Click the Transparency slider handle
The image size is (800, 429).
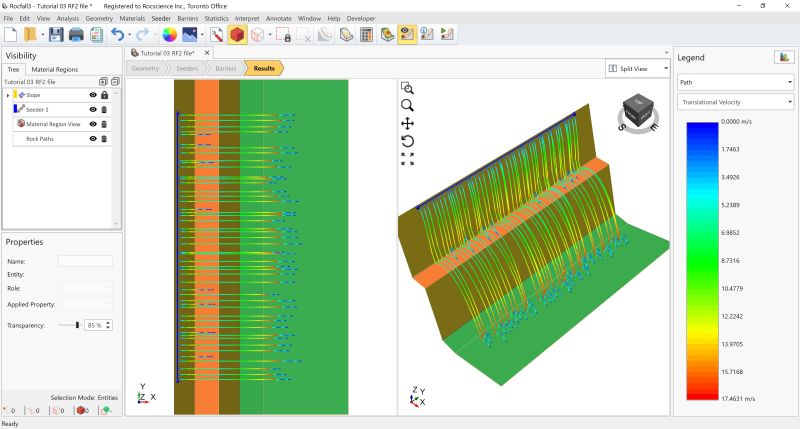click(77, 325)
